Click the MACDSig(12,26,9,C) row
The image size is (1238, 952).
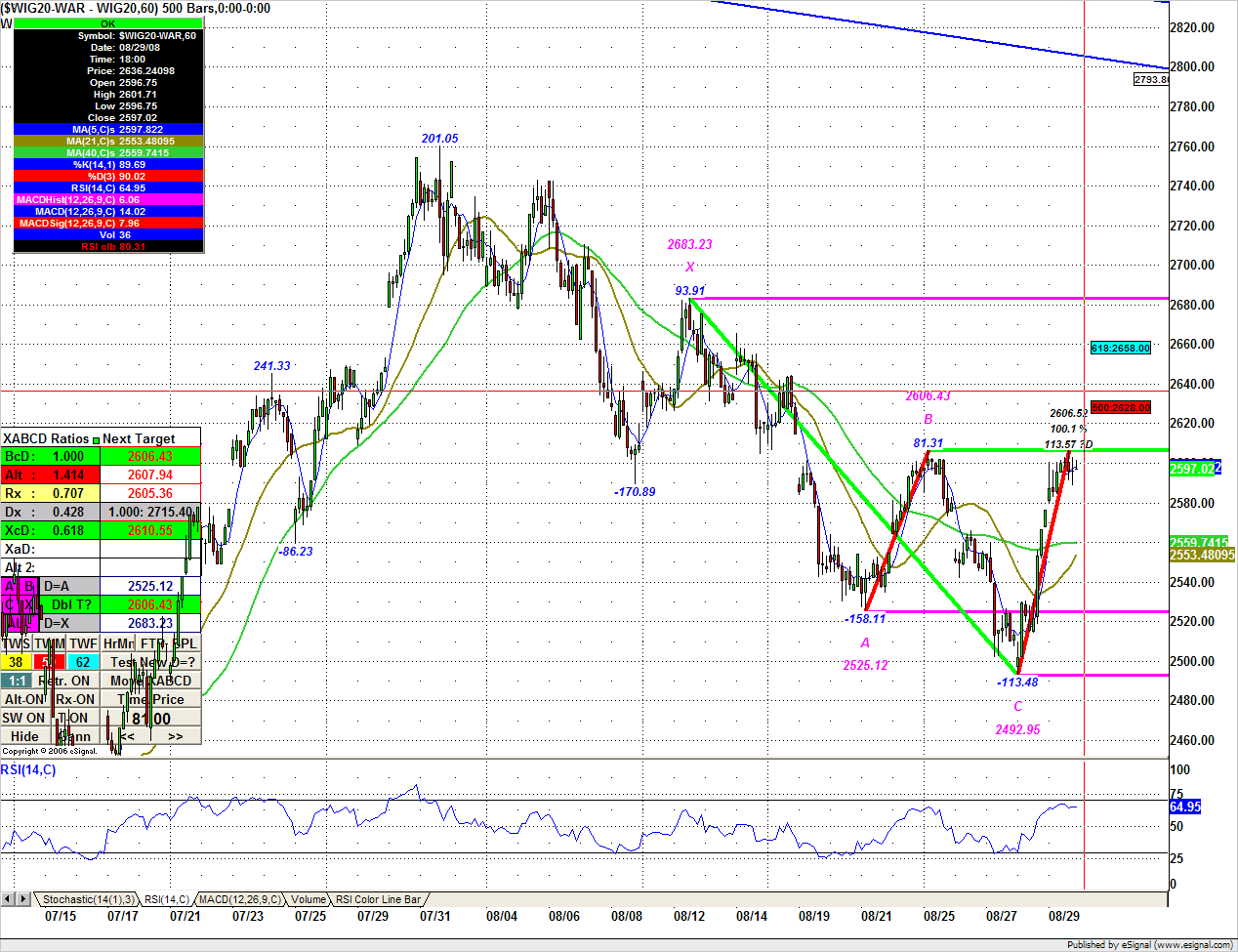(108, 223)
